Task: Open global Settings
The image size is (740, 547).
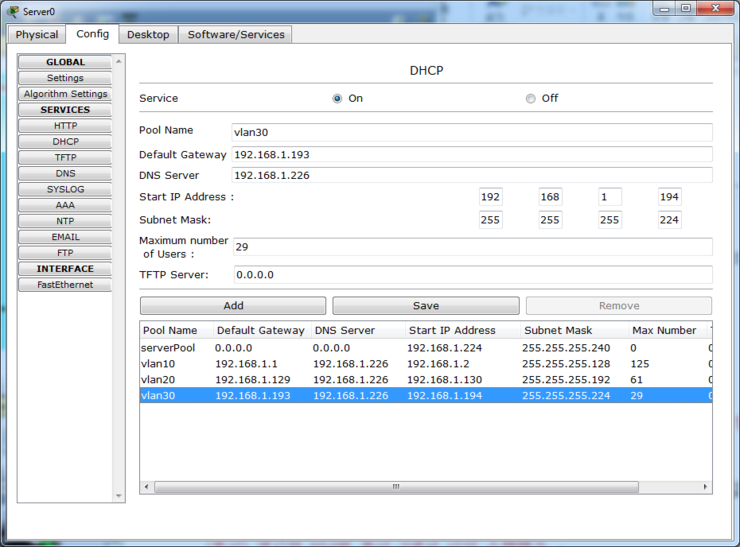Action: click(65, 78)
